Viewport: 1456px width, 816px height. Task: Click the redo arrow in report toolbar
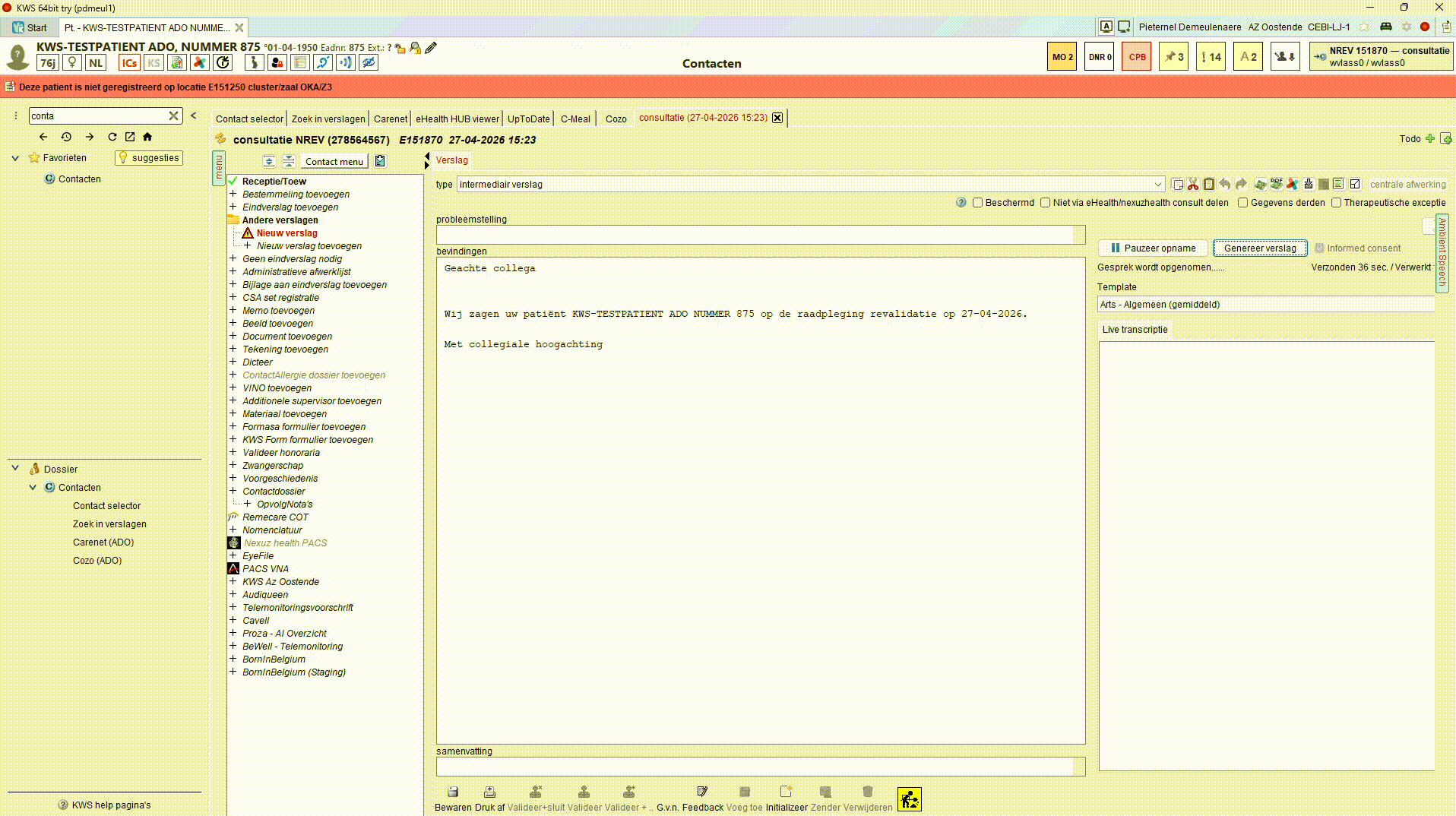tap(1241, 184)
